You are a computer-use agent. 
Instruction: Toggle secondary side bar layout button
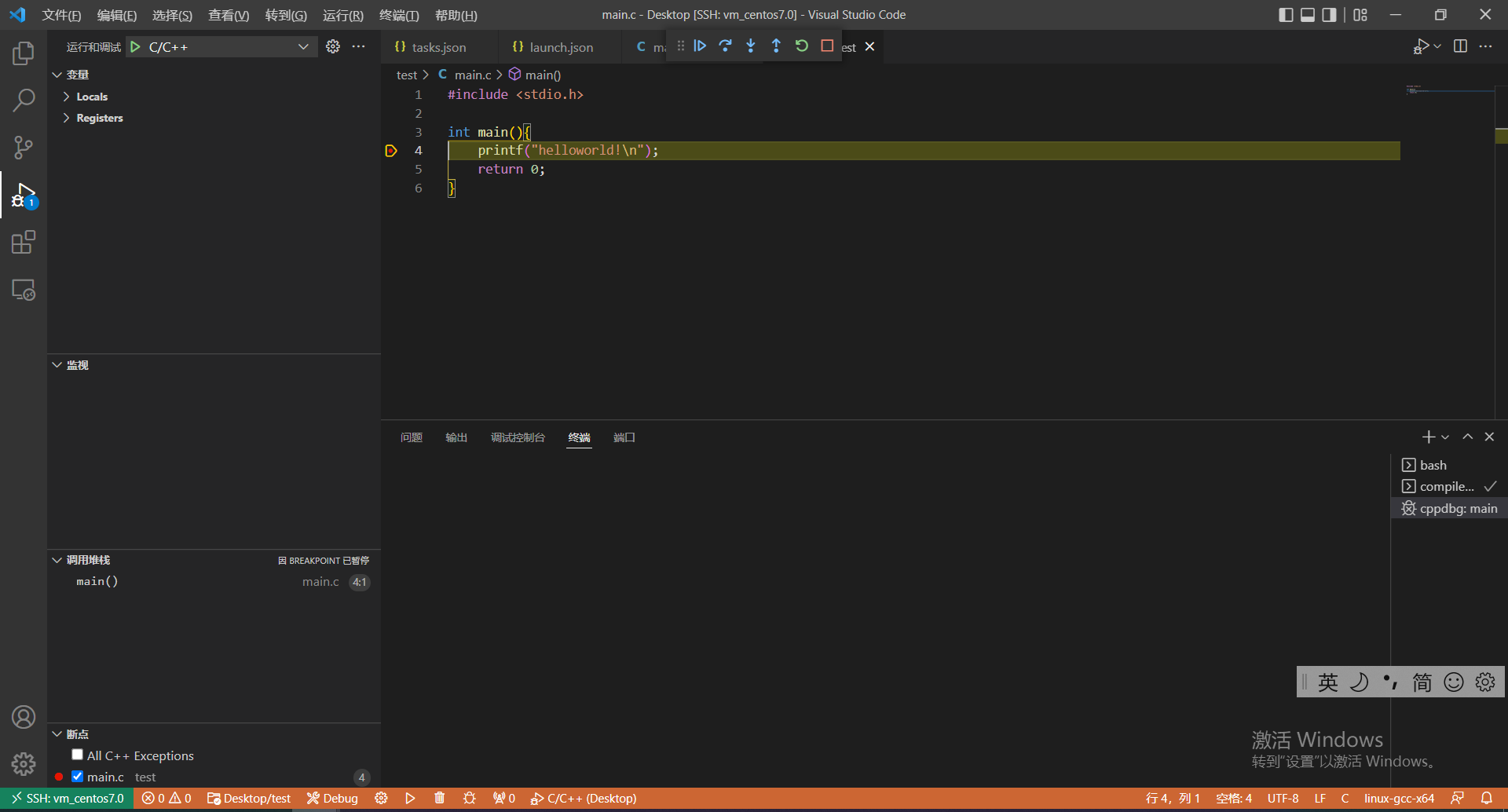[1329, 15]
